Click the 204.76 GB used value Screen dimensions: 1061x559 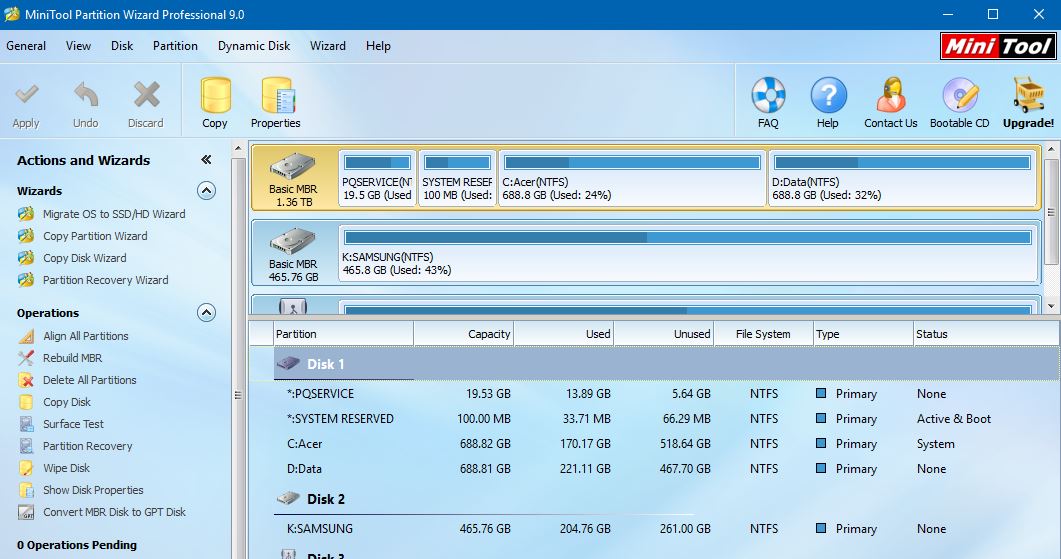click(x=585, y=529)
